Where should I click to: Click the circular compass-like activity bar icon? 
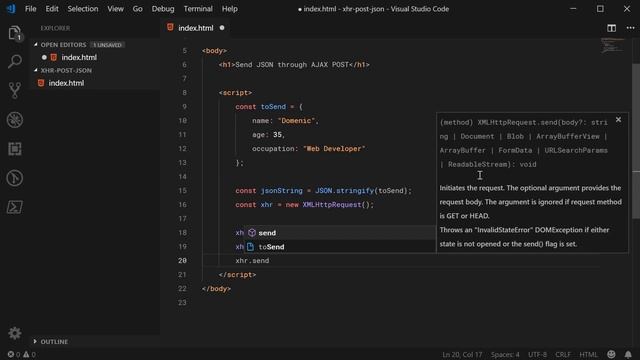[15, 178]
